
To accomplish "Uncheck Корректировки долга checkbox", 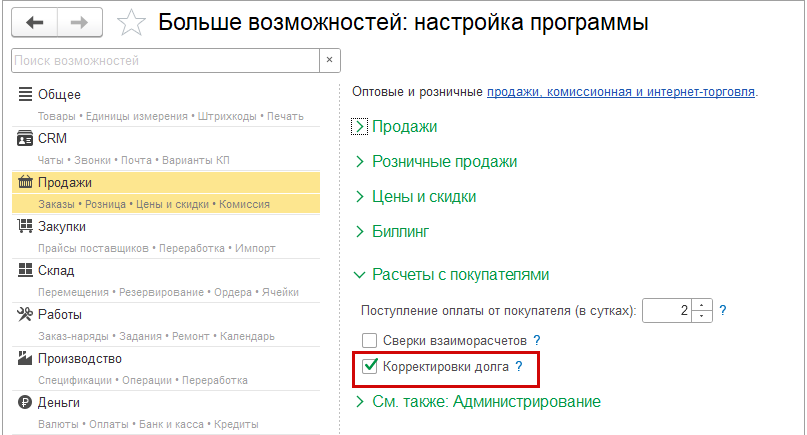I will (370, 367).
